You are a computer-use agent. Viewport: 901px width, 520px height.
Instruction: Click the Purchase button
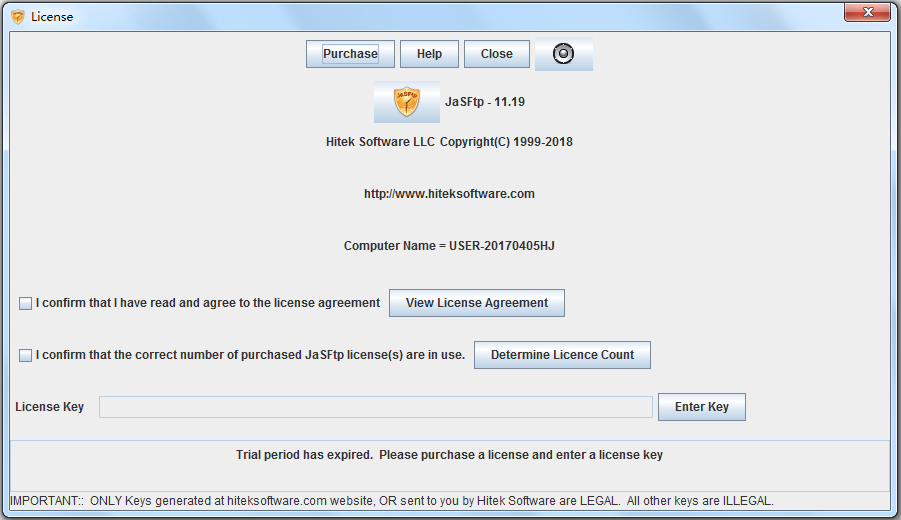coord(350,54)
